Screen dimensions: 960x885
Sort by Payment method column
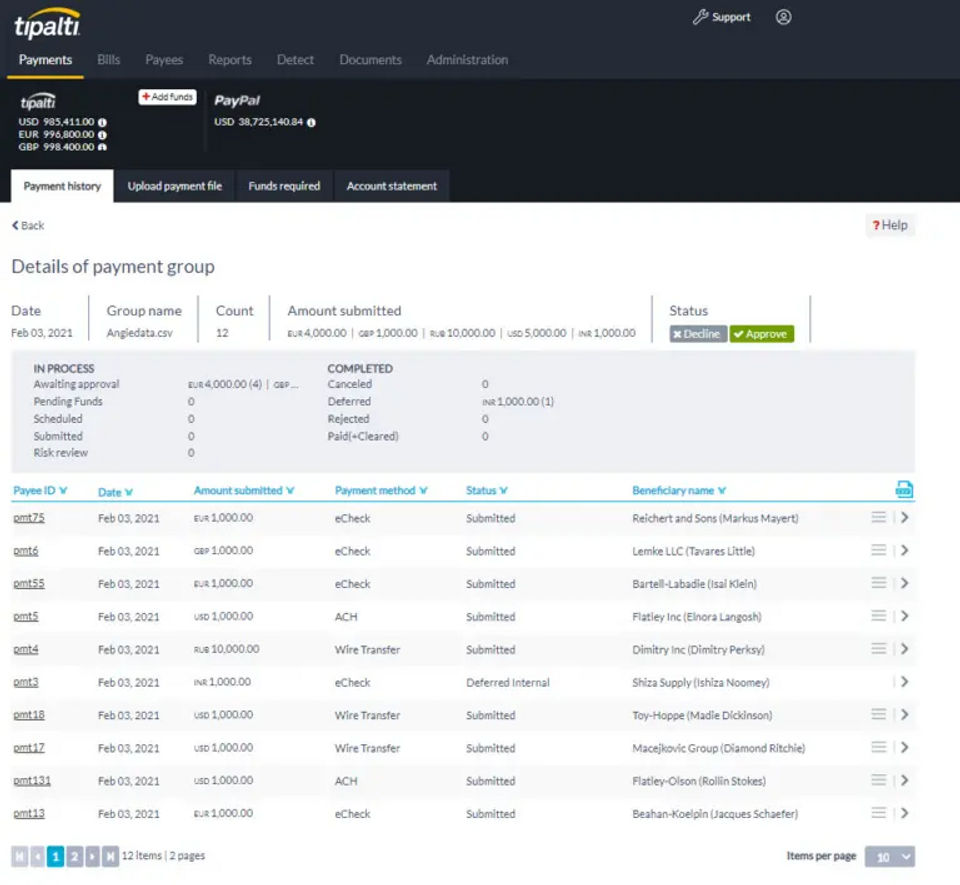[381, 491]
